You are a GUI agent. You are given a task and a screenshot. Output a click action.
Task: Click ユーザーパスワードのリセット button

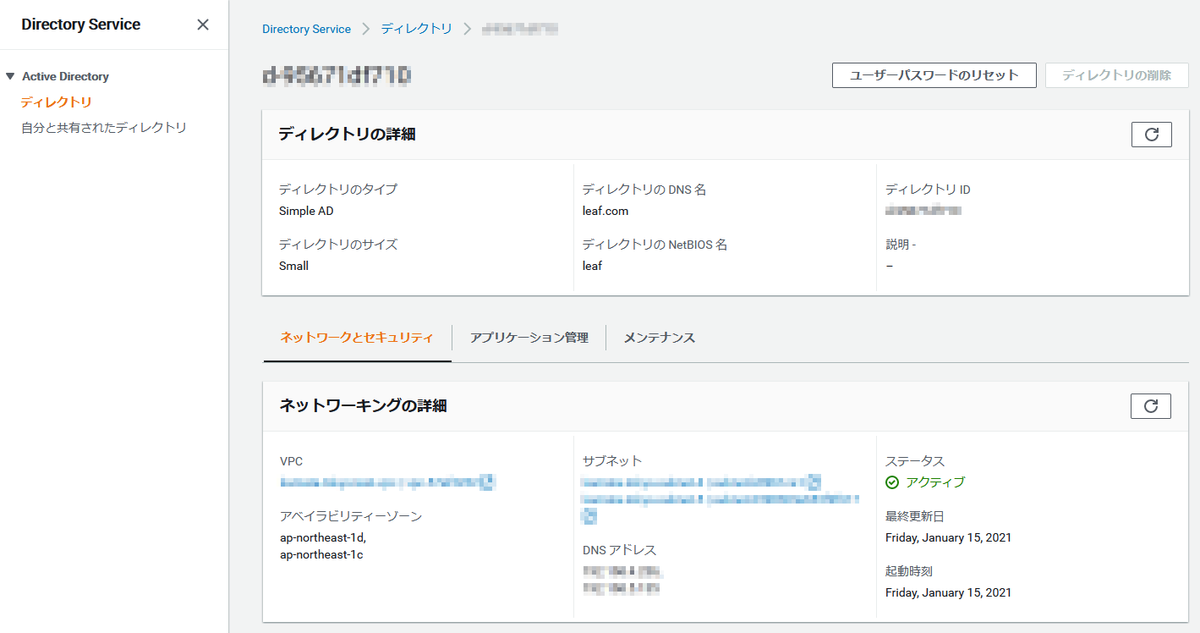click(934, 75)
